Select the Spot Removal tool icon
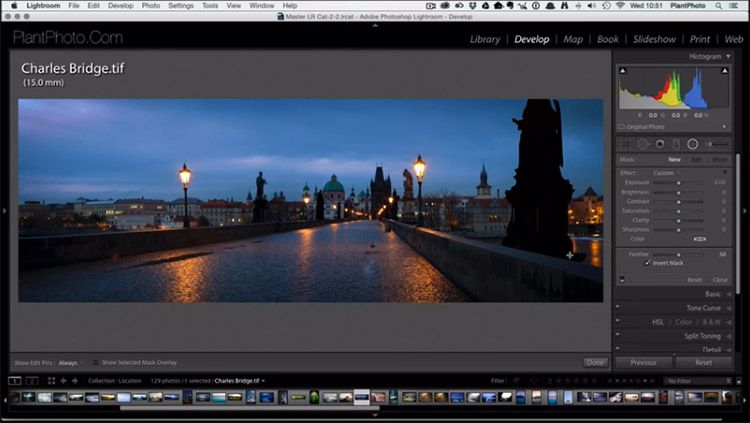The image size is (750, 423). 642,144
